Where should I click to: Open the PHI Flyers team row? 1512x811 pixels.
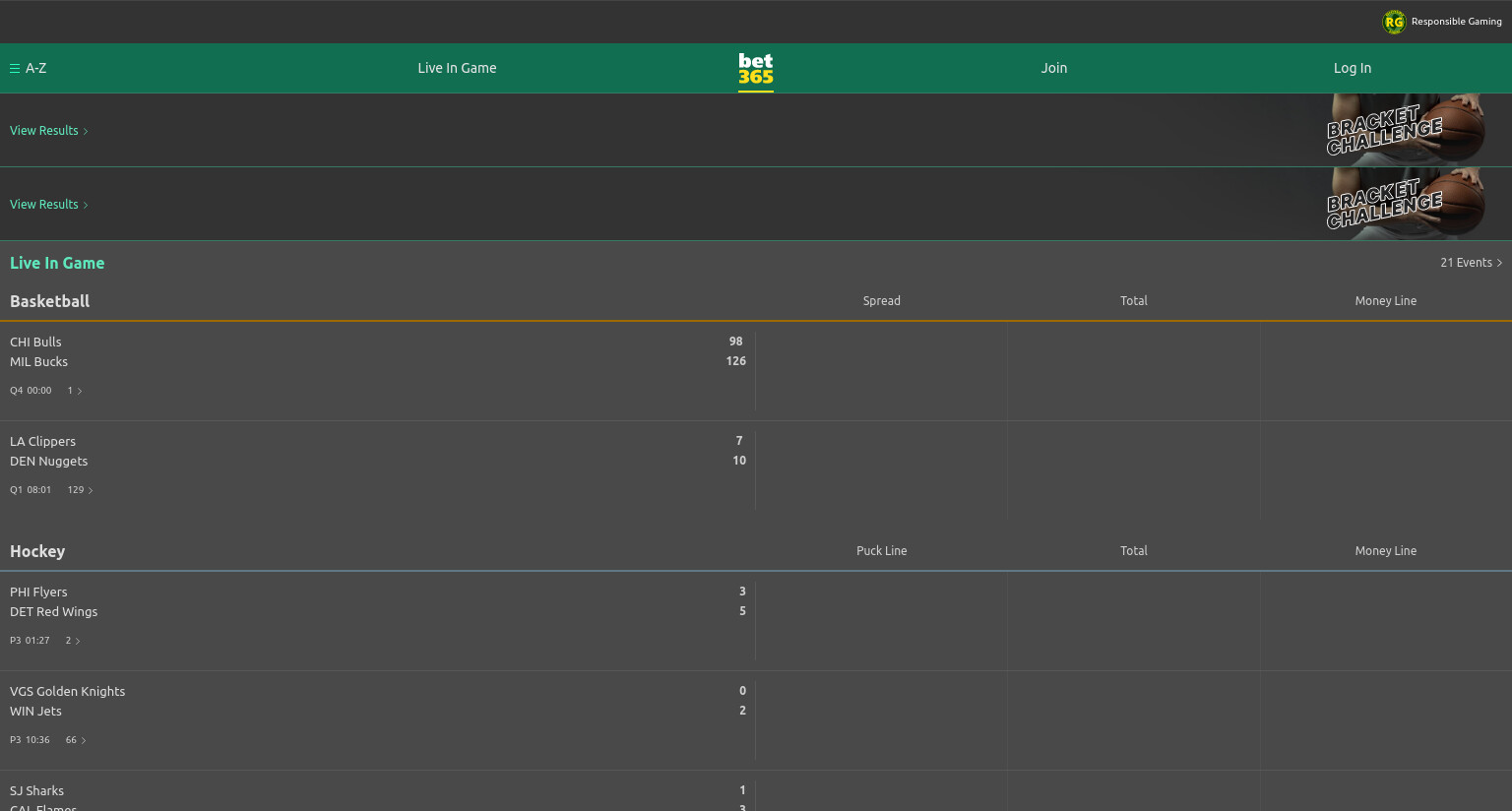tap(38, 592)
